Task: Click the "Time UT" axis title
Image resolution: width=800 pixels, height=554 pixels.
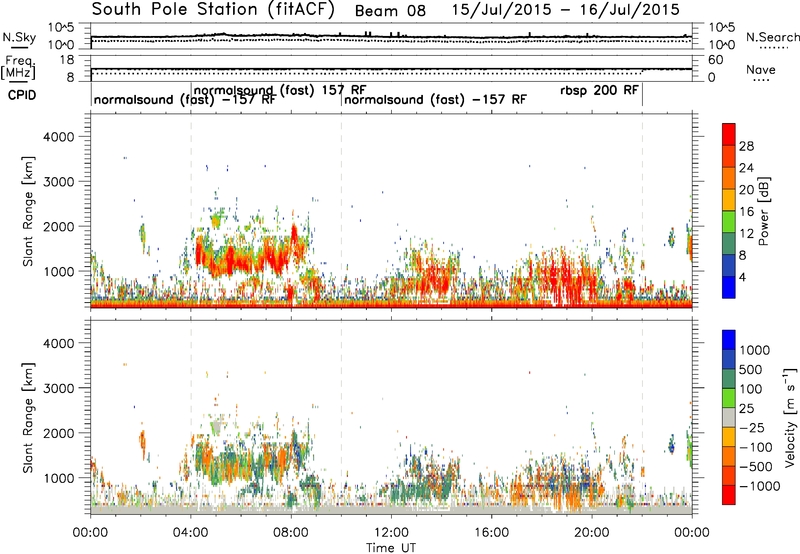Action: (391, 548)
